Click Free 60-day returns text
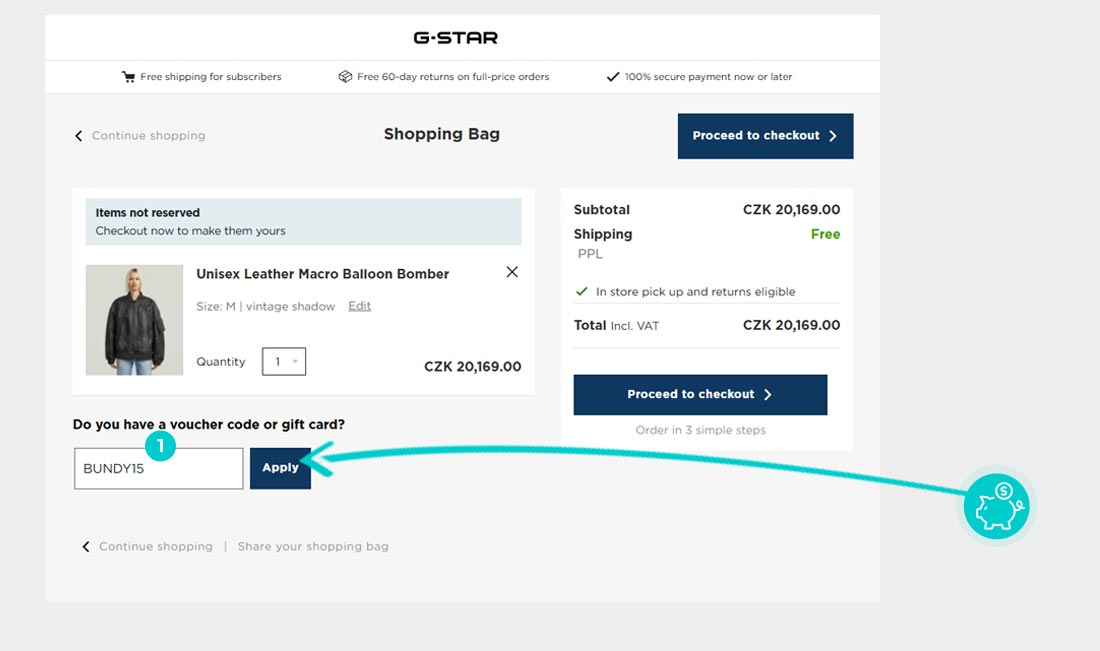 (x=453, y=77)
